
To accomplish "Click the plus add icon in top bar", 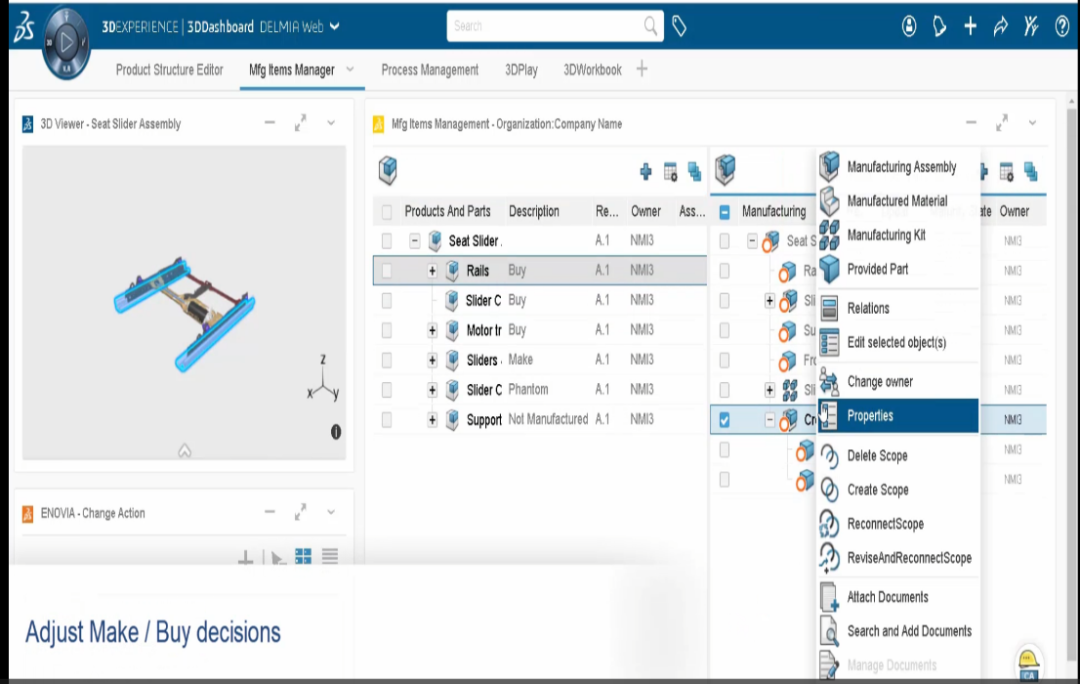I will coord(970,26).
